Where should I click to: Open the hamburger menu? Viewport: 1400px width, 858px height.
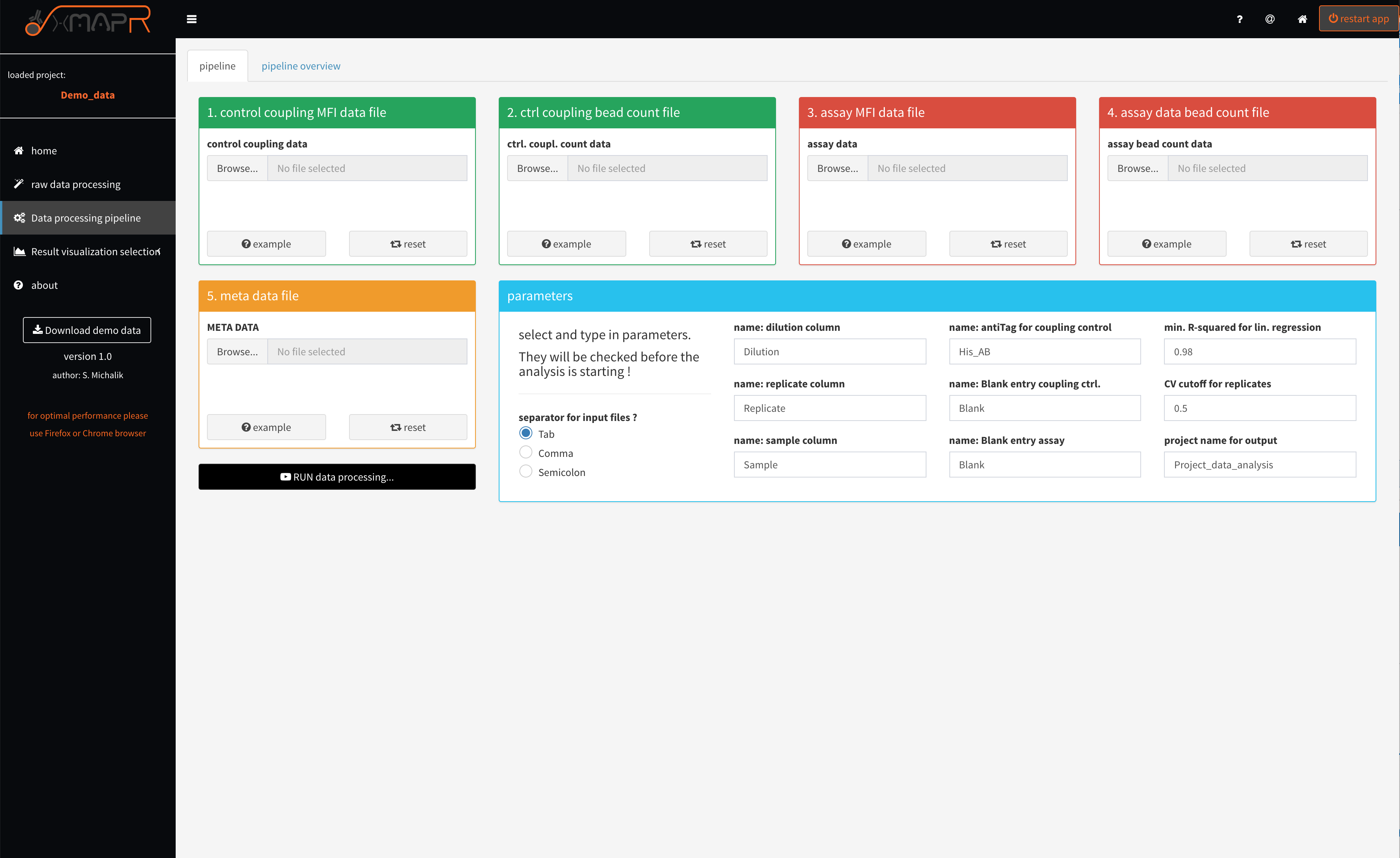coord(191,19)
